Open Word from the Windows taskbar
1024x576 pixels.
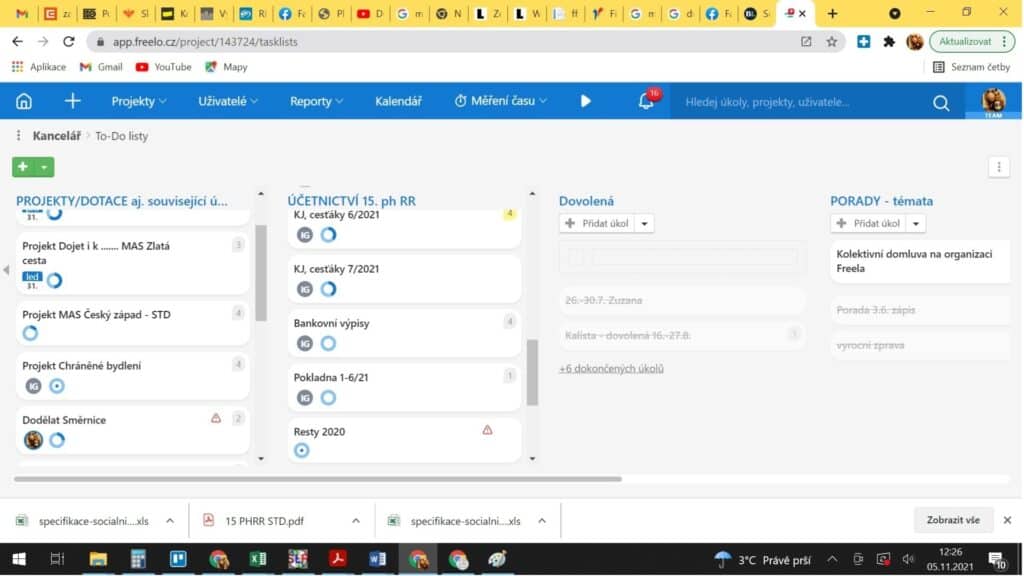click(377, 559)
